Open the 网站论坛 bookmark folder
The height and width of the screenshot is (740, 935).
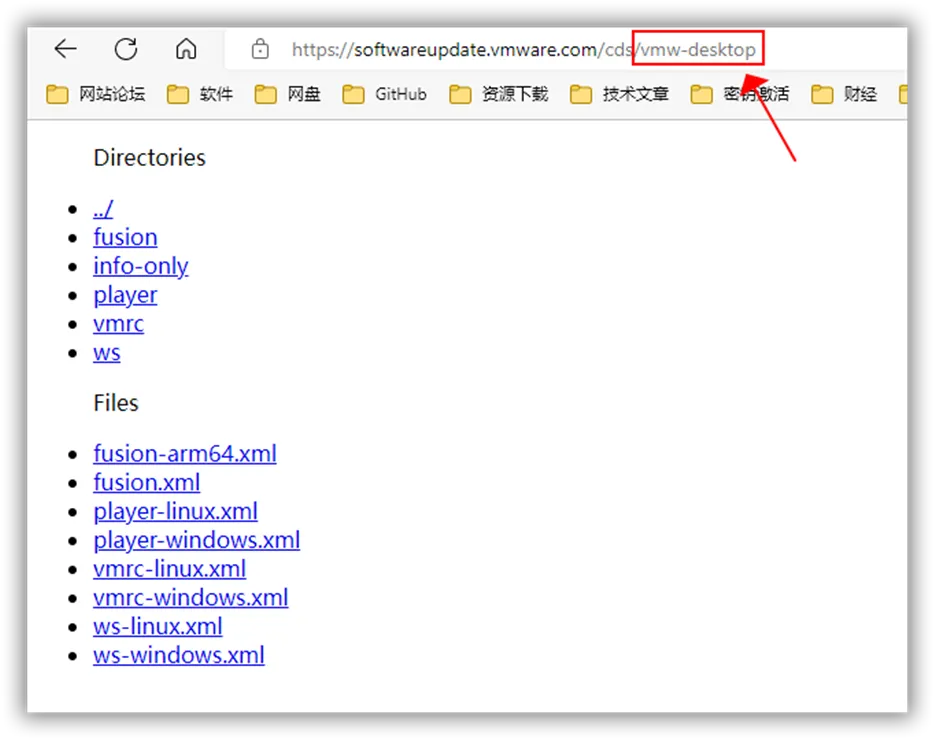tap(96, 94)
